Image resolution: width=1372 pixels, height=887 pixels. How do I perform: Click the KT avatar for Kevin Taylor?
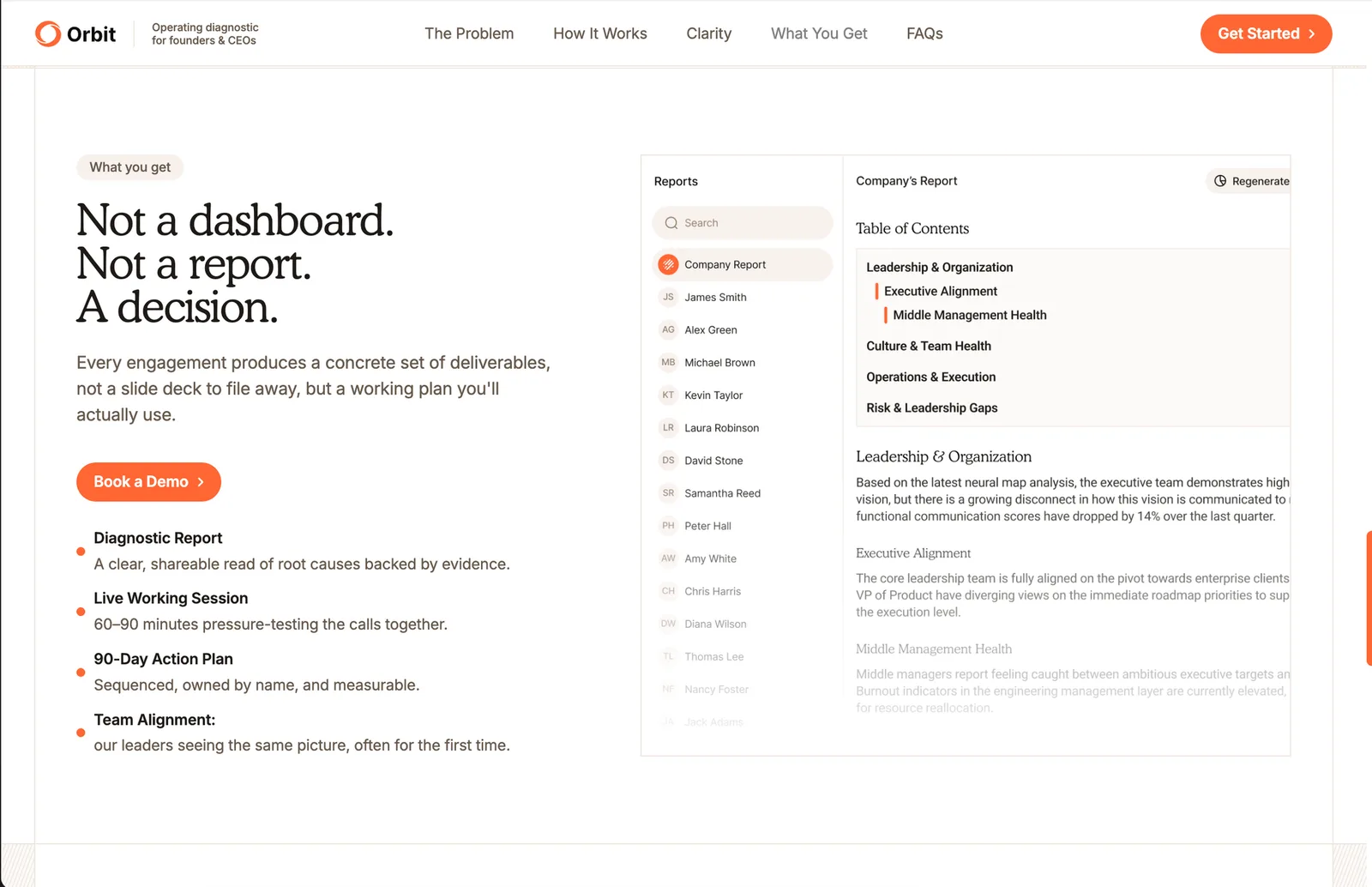coord(668,395)
